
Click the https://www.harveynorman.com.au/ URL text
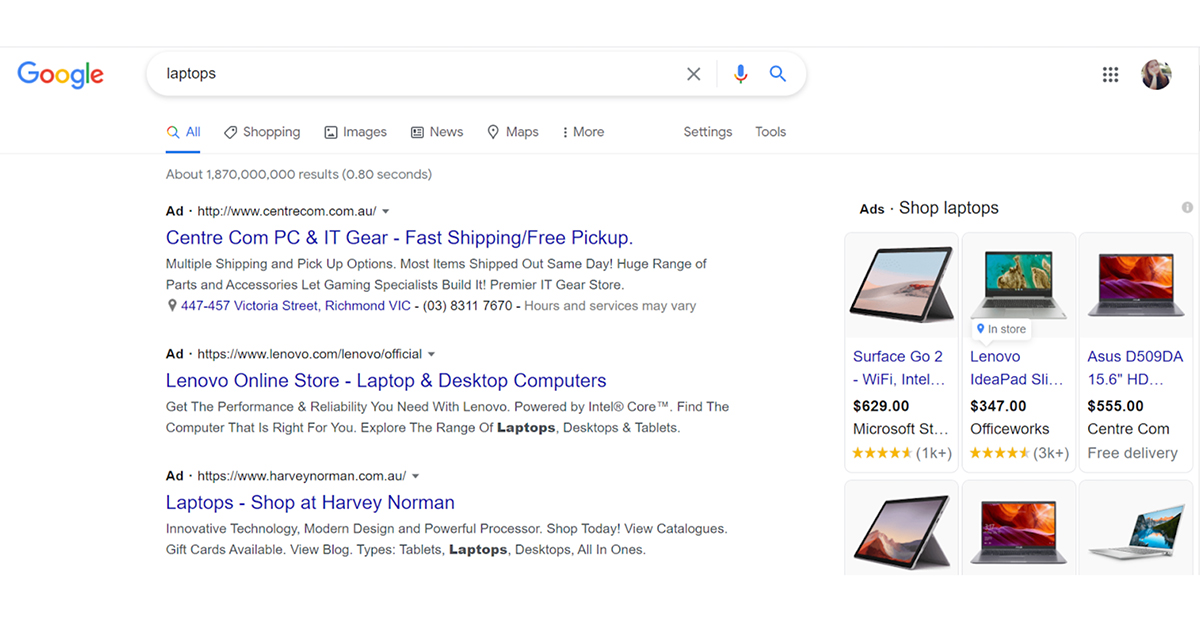pyautogui.click(x=302, y=476)
